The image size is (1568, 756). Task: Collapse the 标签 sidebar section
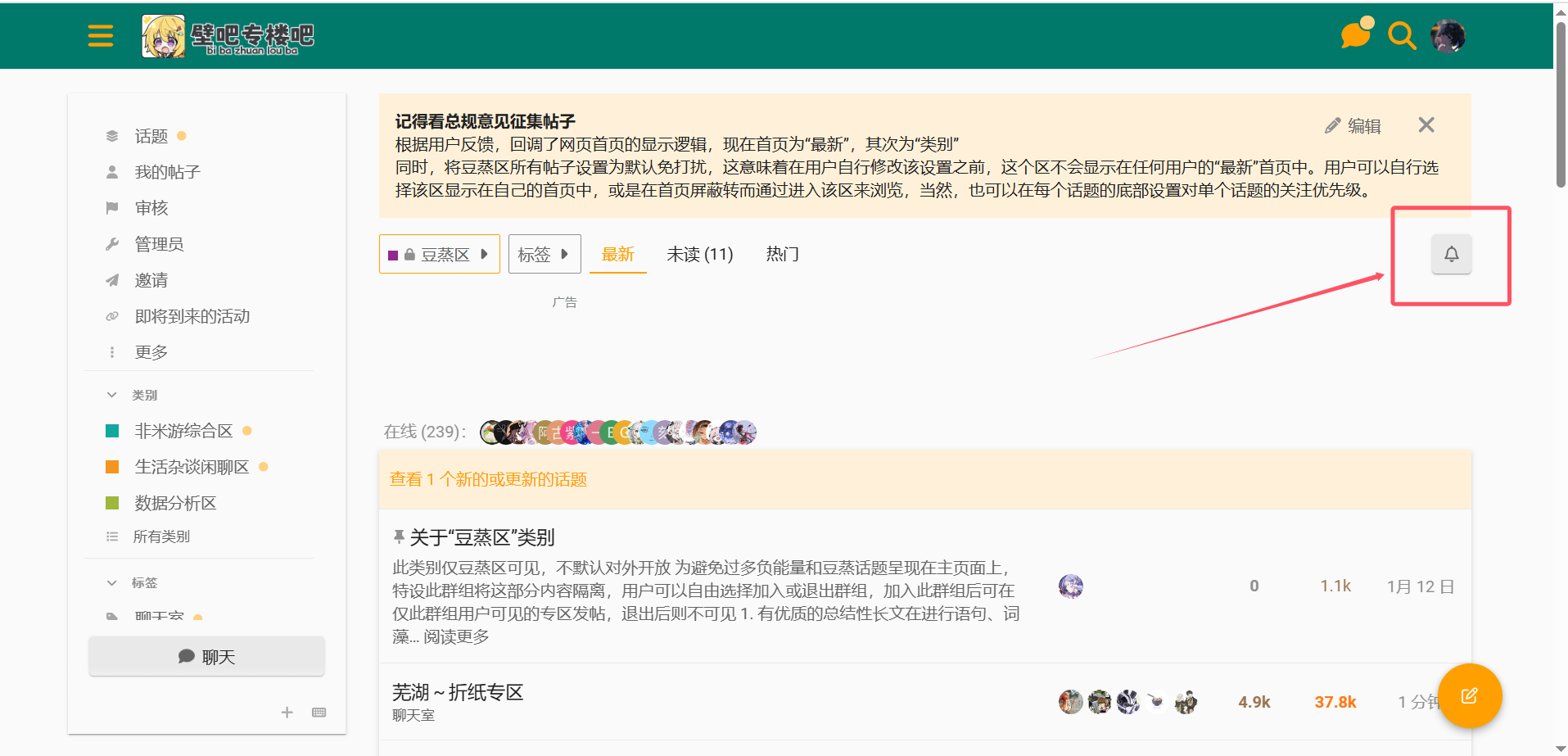tap(112, 583)
